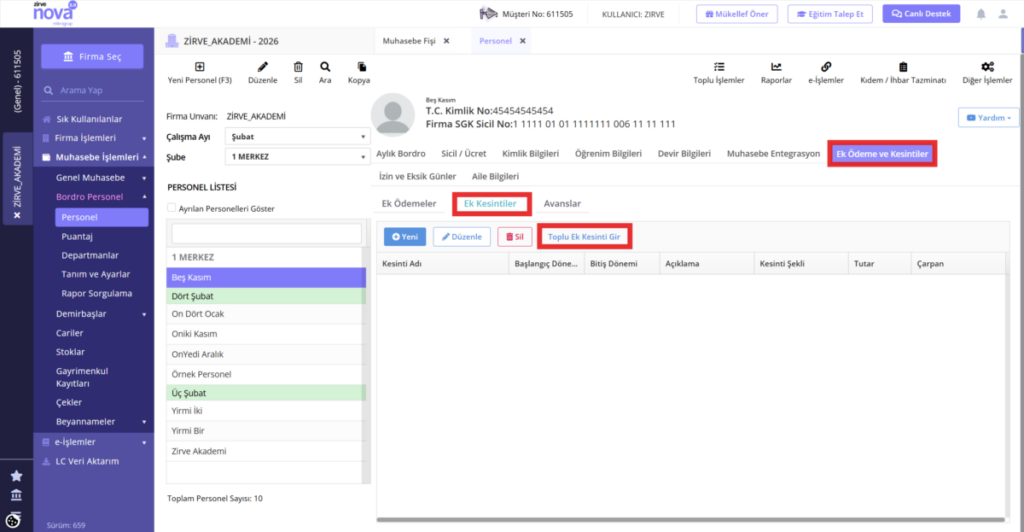Click the Yeni Personel (F3) icon

pos(199,67)
